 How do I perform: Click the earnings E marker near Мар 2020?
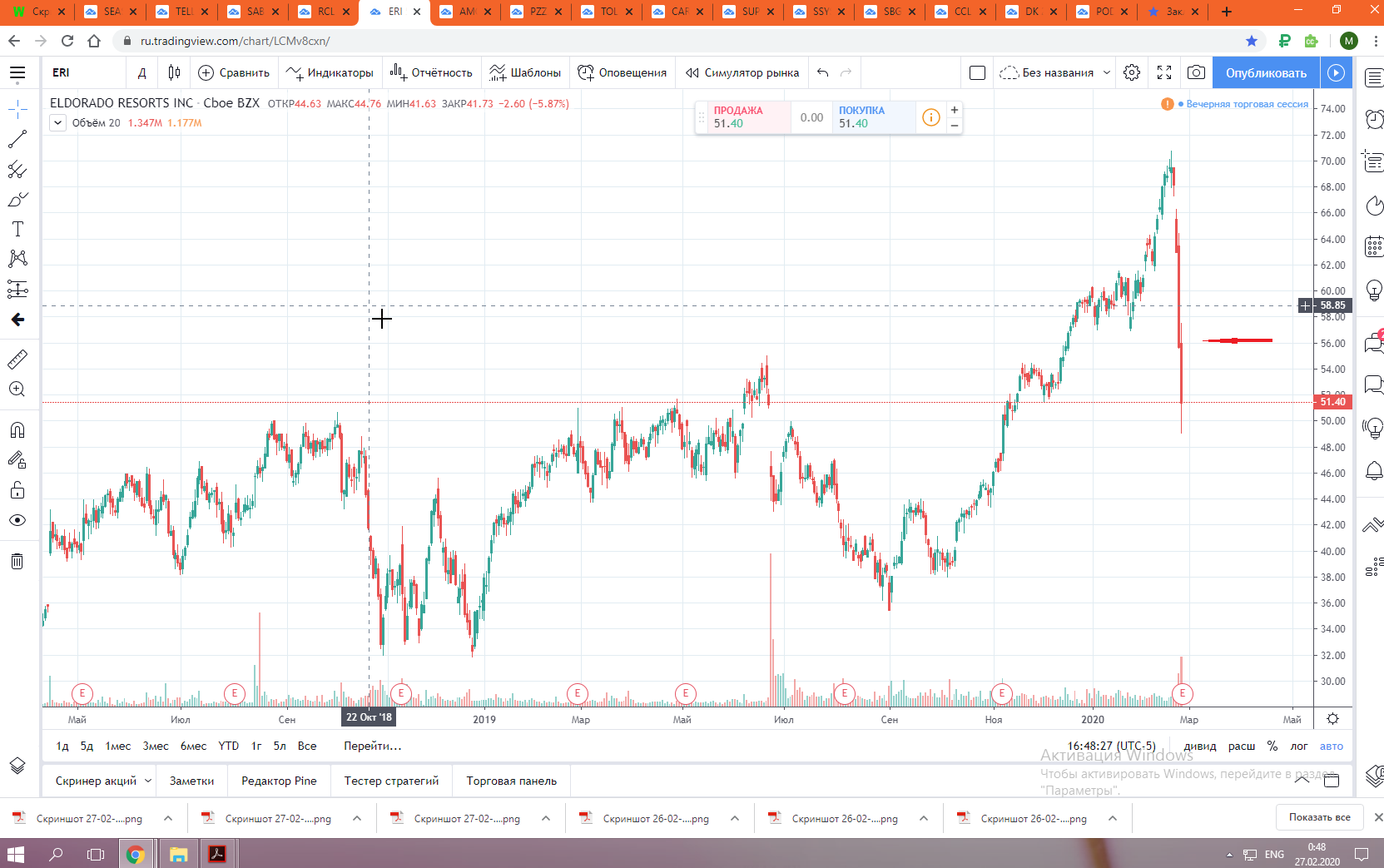1183,693
